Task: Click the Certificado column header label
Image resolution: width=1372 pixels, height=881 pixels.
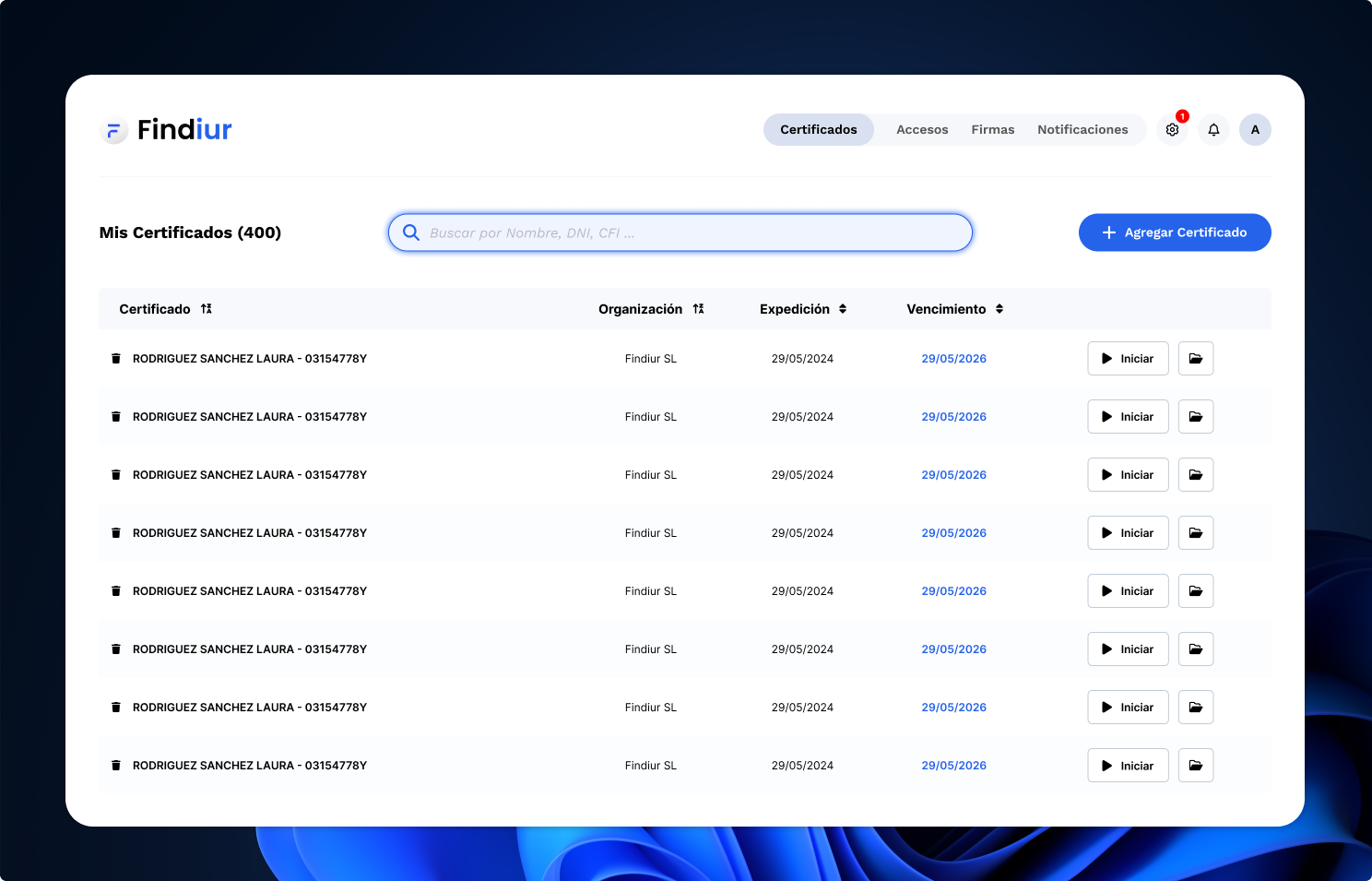Action: [x=155, y=309]
